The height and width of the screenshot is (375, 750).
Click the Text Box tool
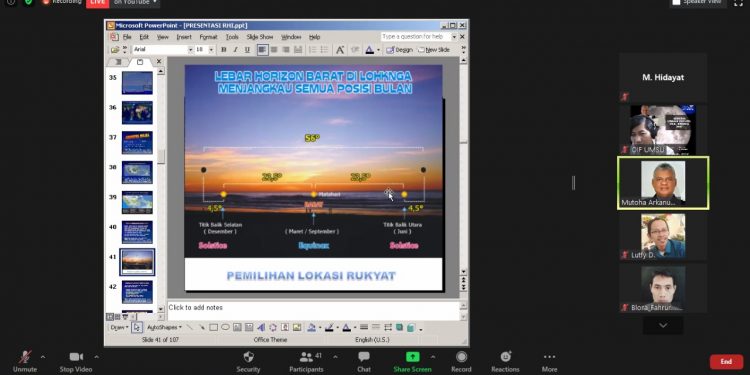(x=237, y=327)
